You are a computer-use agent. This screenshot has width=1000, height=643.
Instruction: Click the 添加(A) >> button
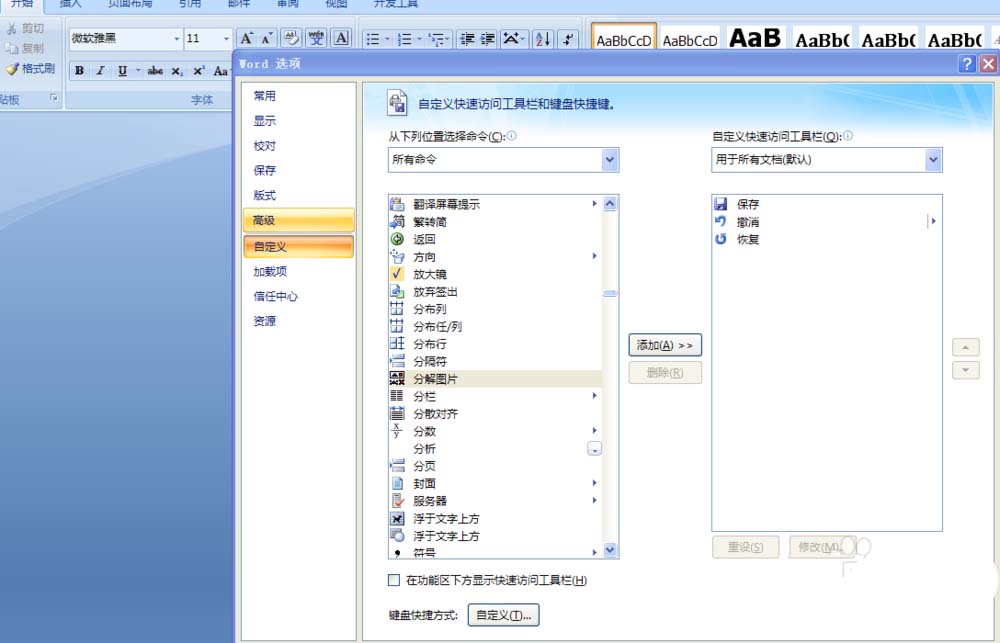pyautogui.click(x=665, y=345)
